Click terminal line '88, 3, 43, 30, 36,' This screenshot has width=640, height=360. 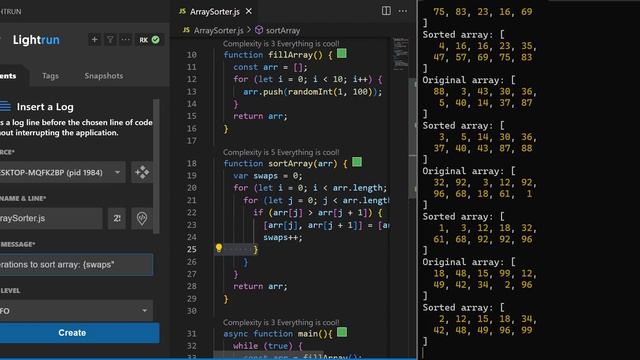coord(485,91)
